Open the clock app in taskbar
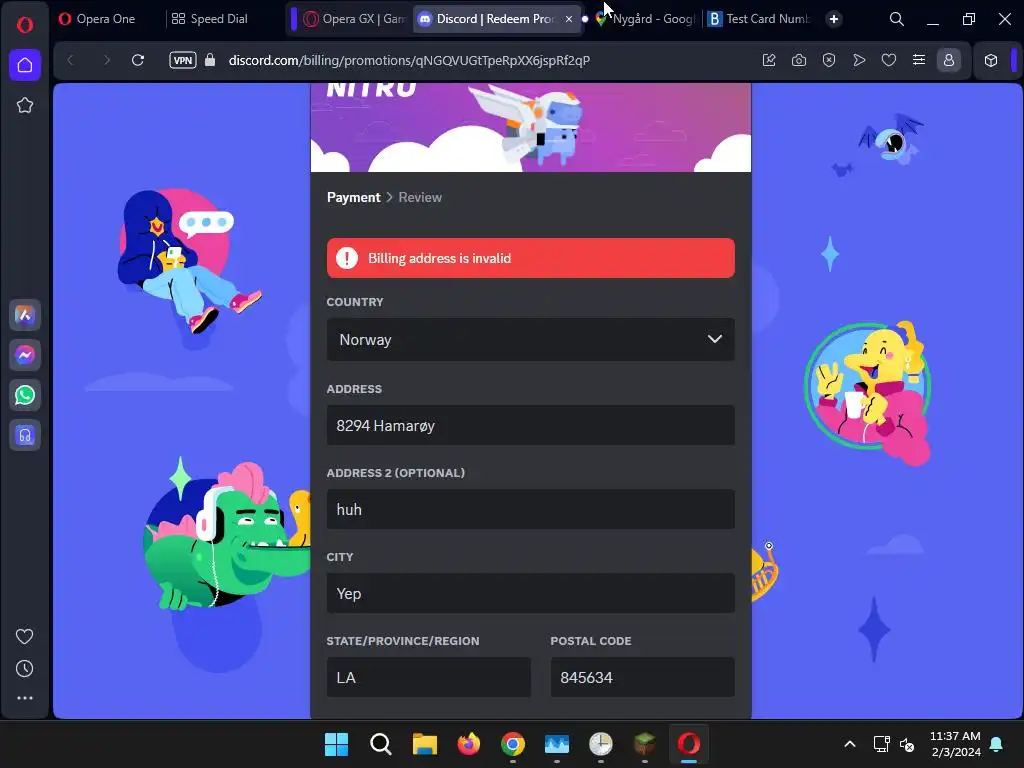Image resolution: width=1024 pixels, height=768 pixels. tap(601, 743)
